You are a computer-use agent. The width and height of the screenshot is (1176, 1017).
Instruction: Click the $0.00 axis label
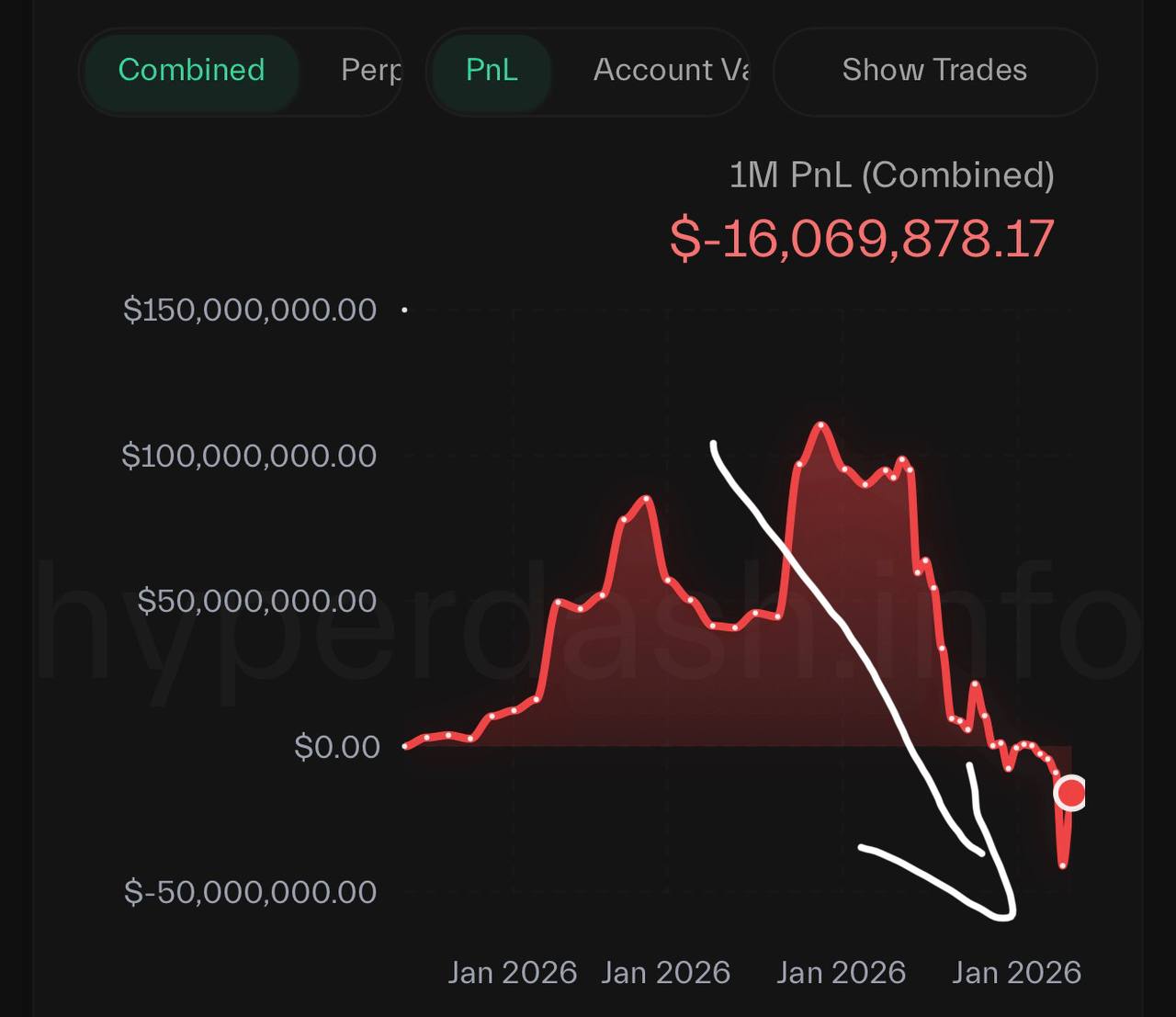click(x=336, y=747)
